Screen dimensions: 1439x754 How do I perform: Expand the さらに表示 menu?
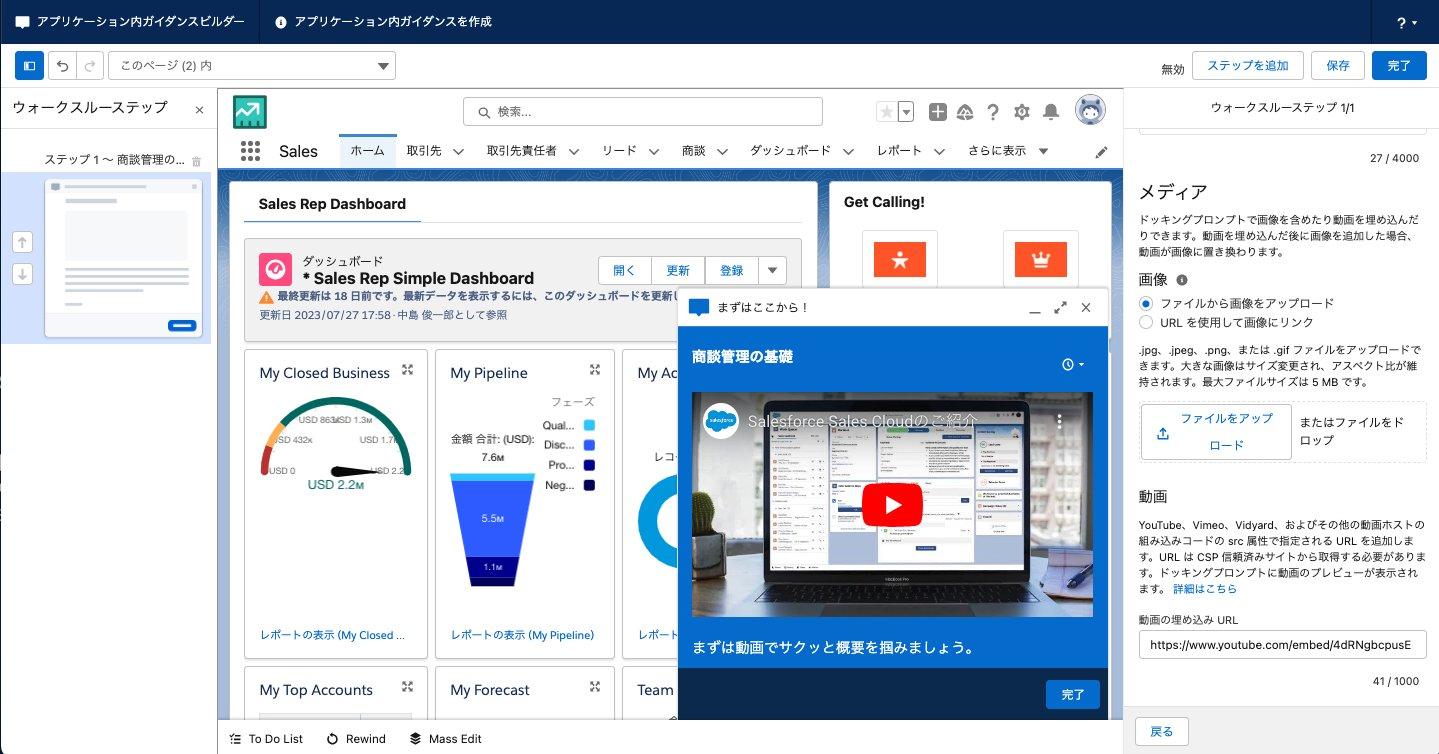pos(1008,150)
